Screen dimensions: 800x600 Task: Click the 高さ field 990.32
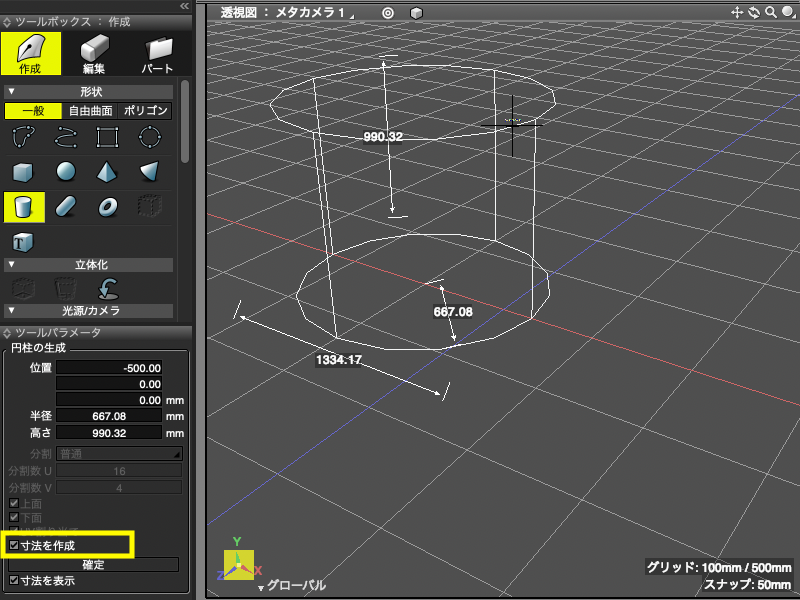point(109,433)
